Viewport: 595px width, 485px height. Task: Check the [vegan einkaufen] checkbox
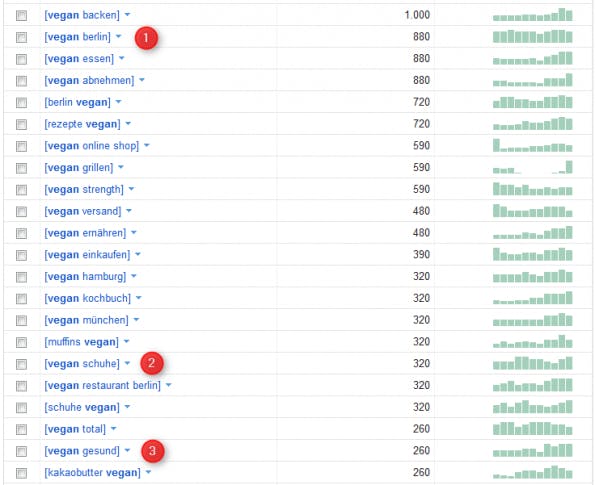[21, 255]
